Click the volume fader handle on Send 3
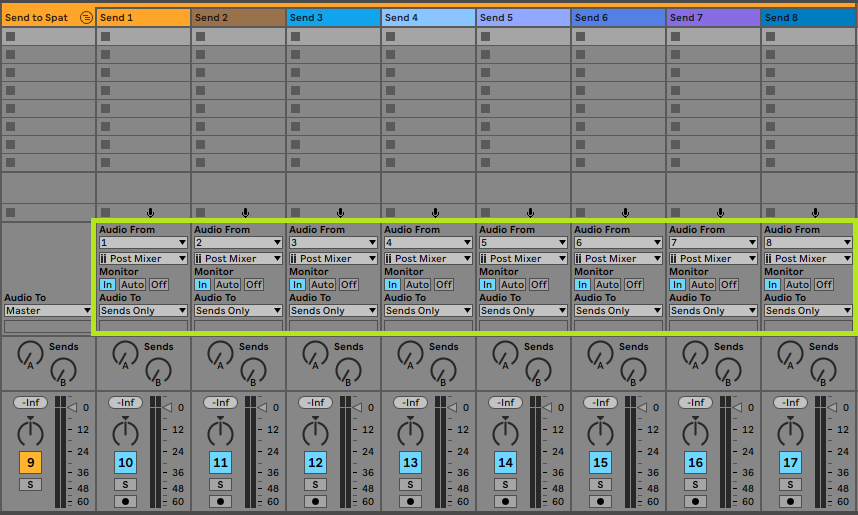858x515 pixels. [x=355, y=405]
